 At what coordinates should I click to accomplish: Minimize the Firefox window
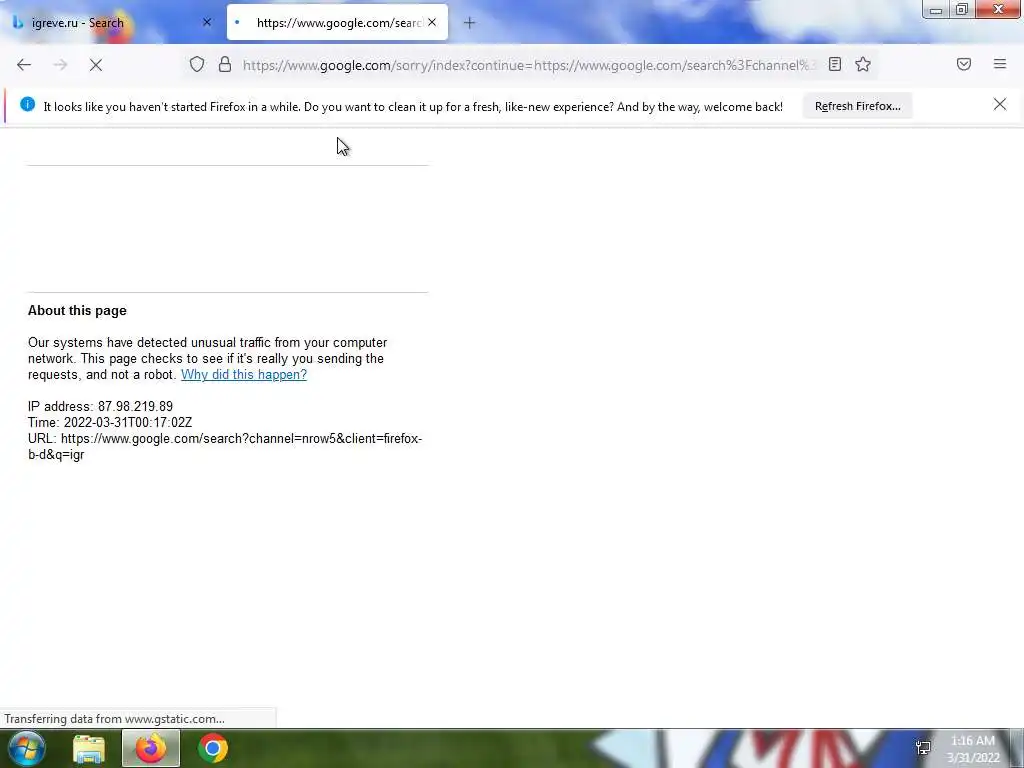pyautogui.click(x=935, y=10)
